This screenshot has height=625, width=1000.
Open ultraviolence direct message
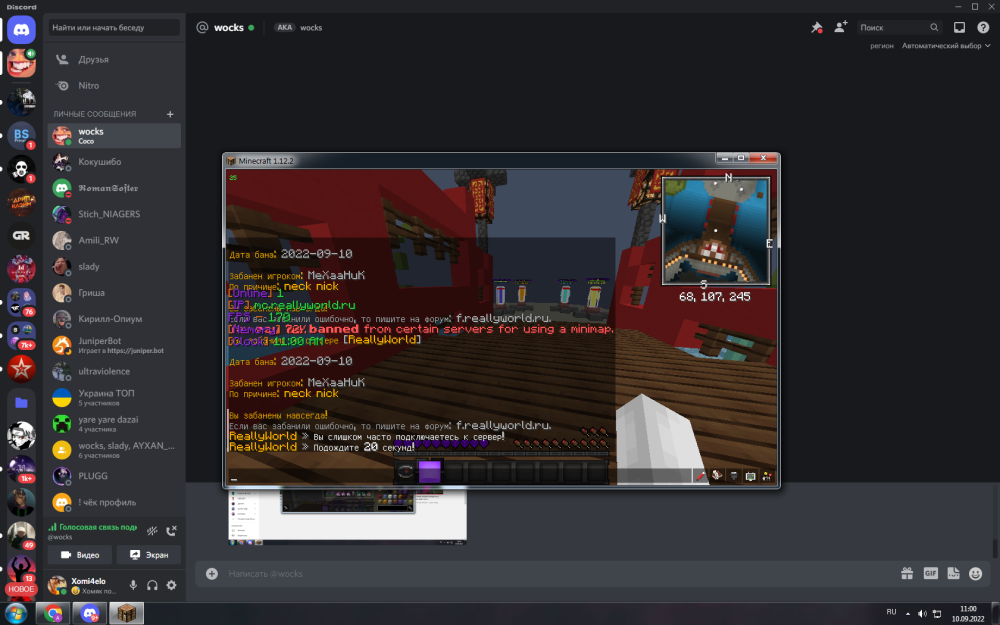coord(114,371)
